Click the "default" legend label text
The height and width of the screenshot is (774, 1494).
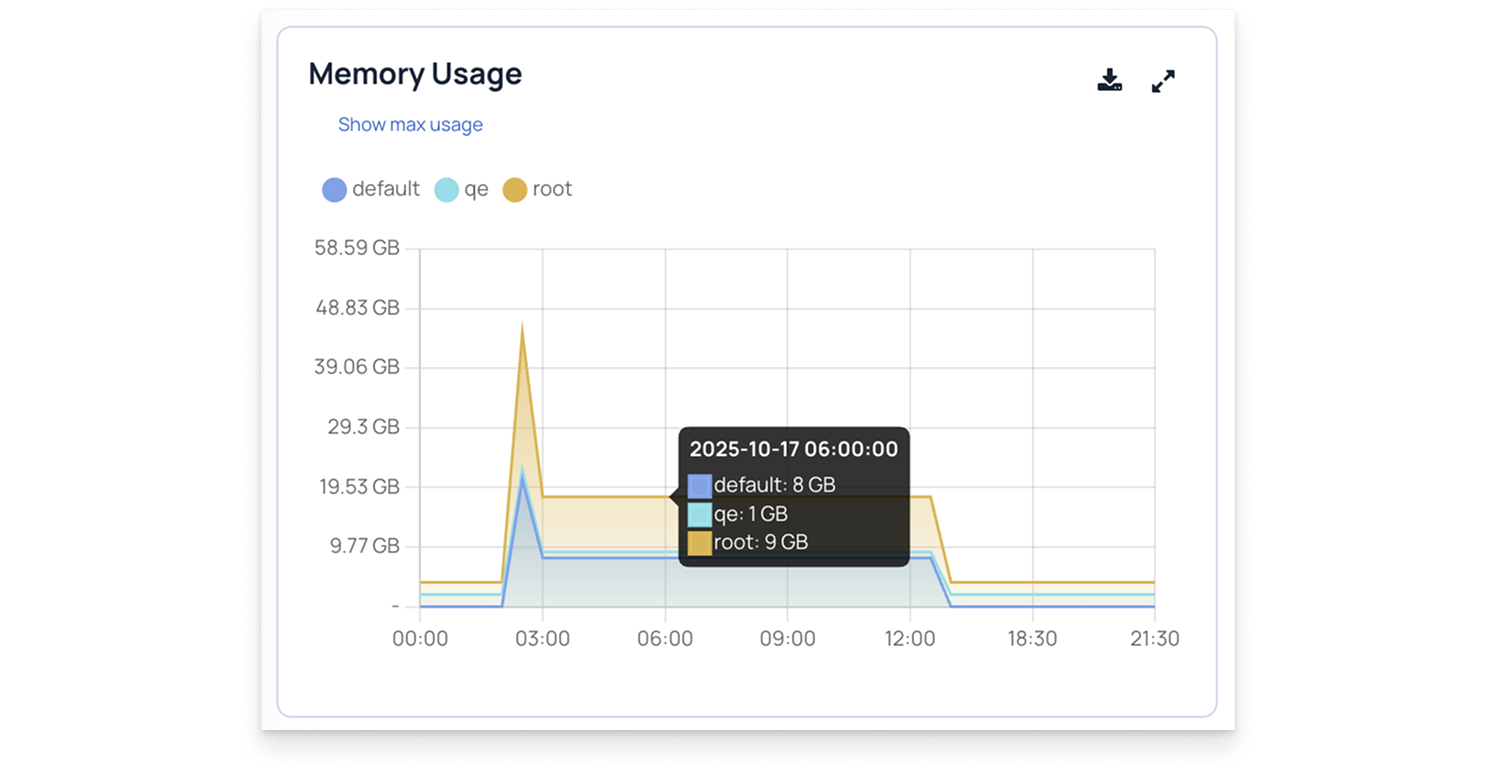386,189
